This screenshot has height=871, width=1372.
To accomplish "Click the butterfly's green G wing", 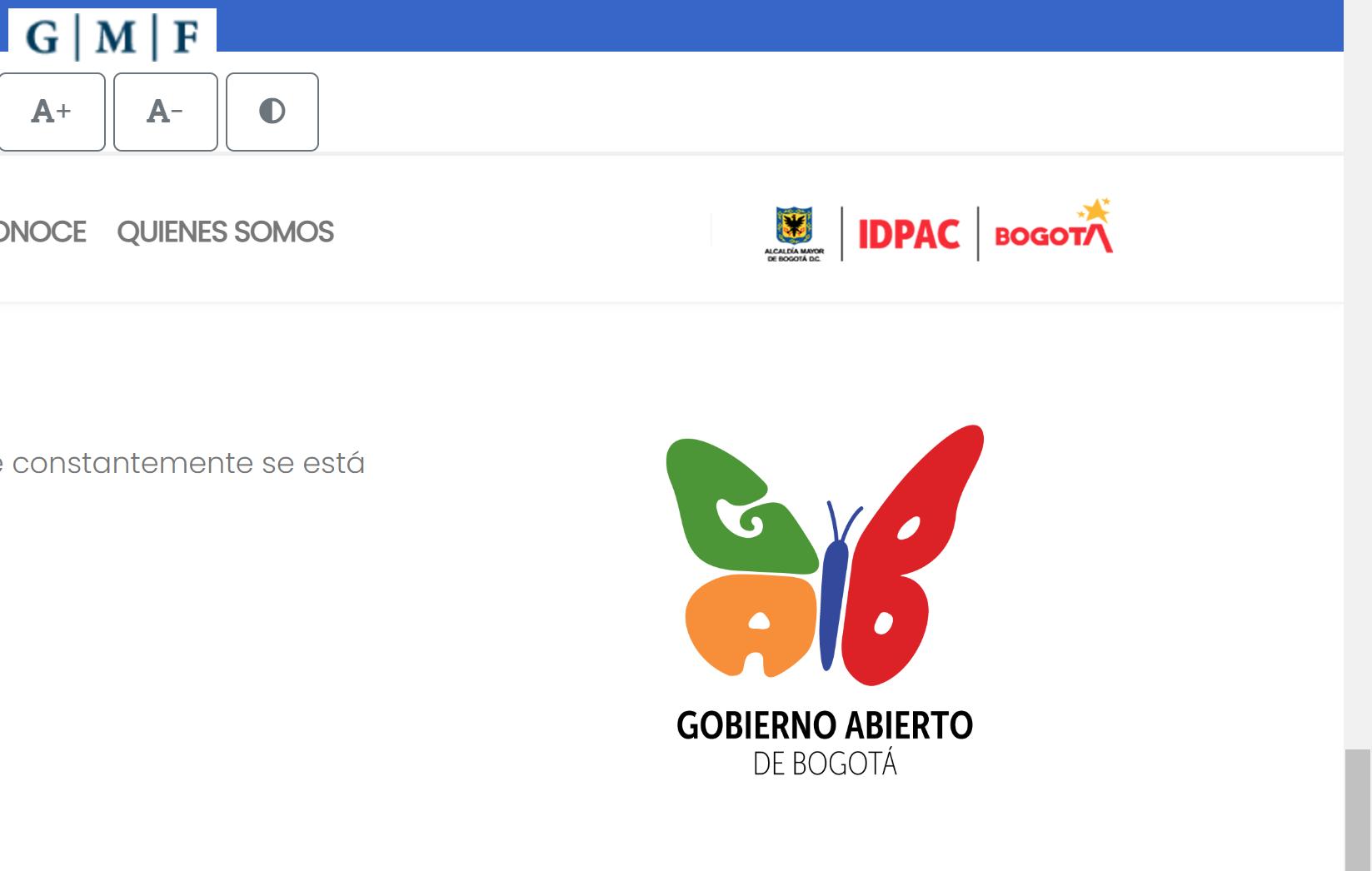I will [737, 506].
